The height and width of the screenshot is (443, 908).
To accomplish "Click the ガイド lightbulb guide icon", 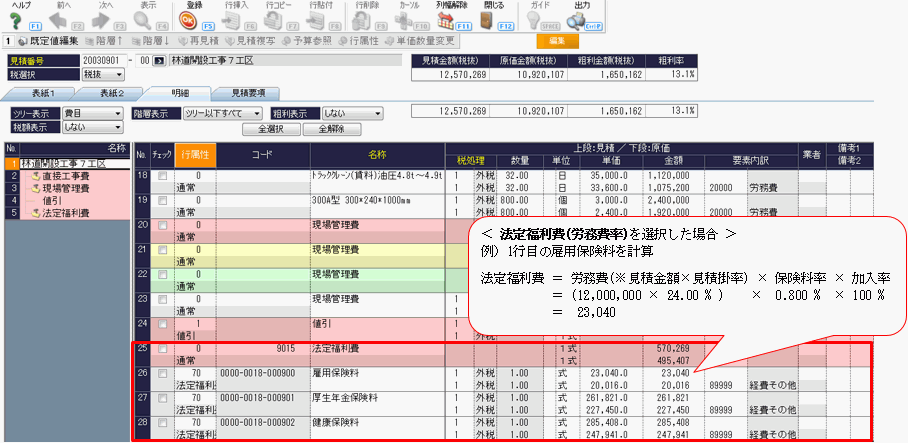I will click(x=534, y=20).
